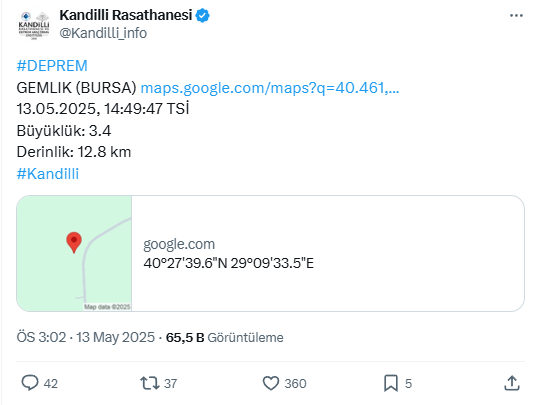Screen dimensions: 534x405
Task: Open Kandilli Rasathanesi display name
Action: pos(126,15)
